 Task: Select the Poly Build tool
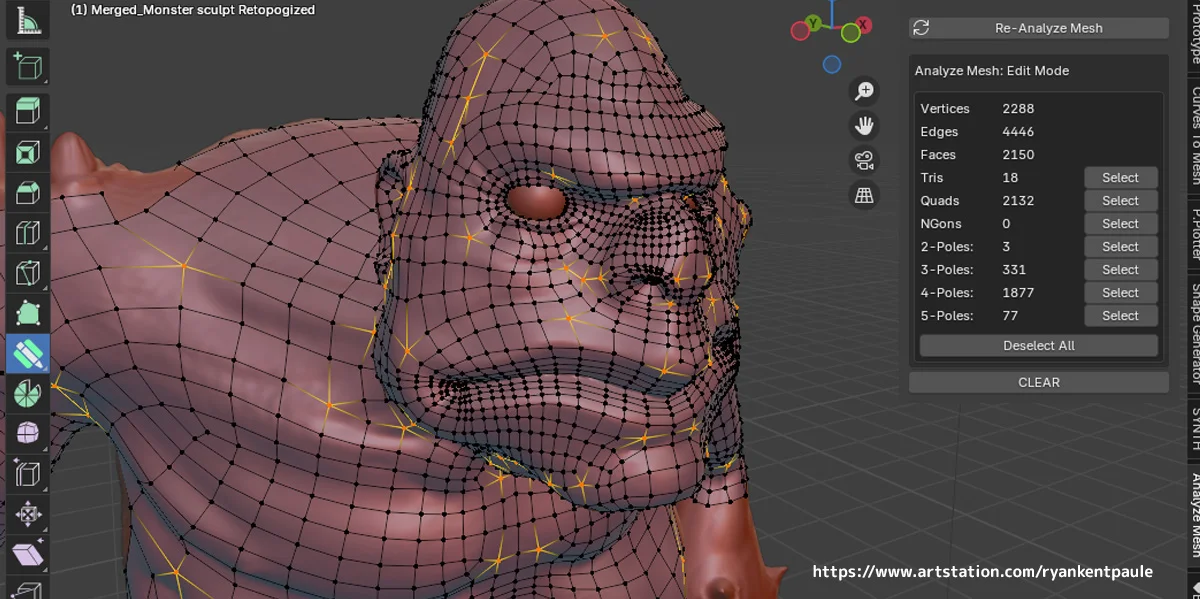tap(28, 313)
